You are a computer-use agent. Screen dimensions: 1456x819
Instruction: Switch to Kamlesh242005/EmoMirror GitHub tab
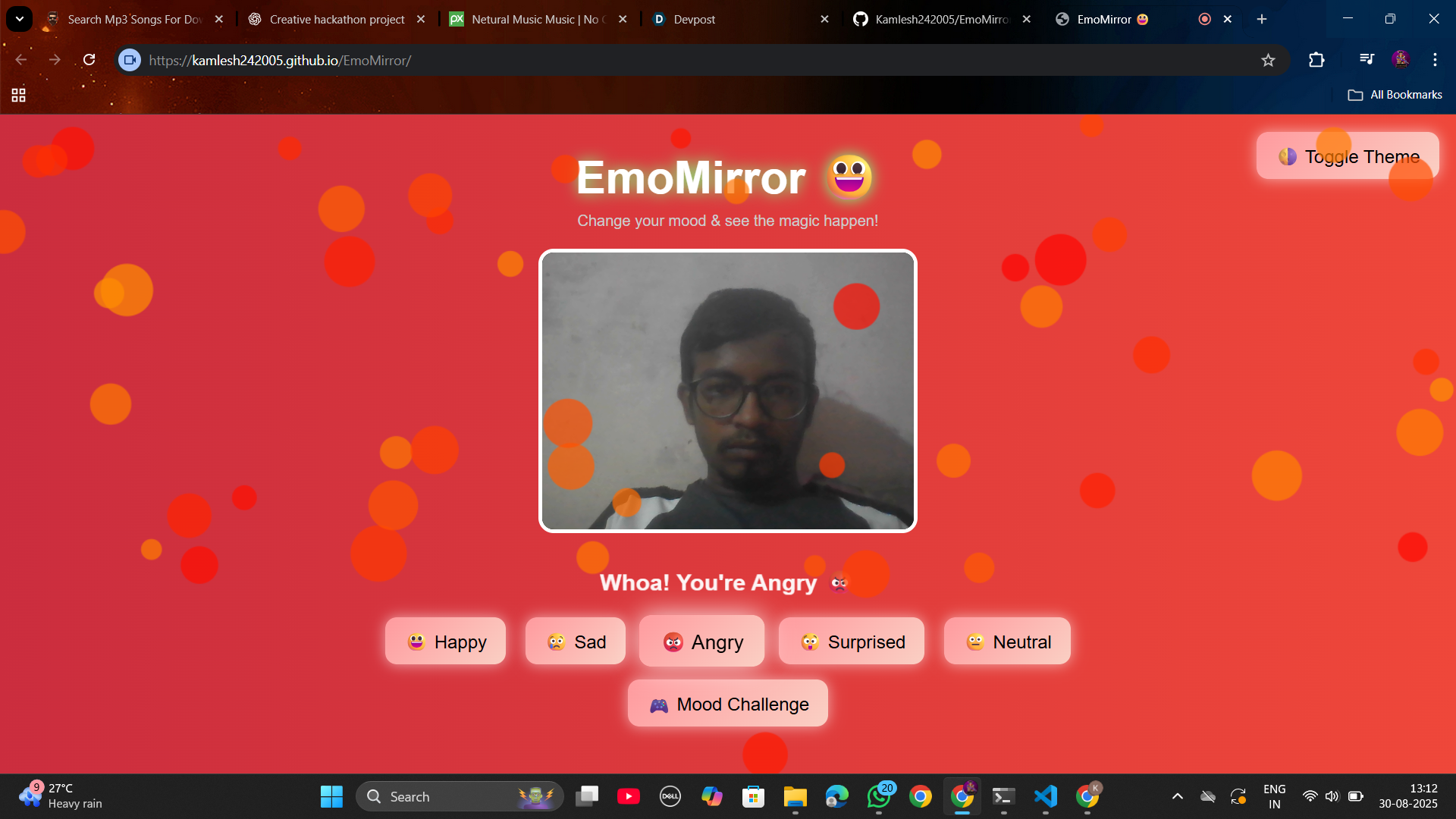940,19
